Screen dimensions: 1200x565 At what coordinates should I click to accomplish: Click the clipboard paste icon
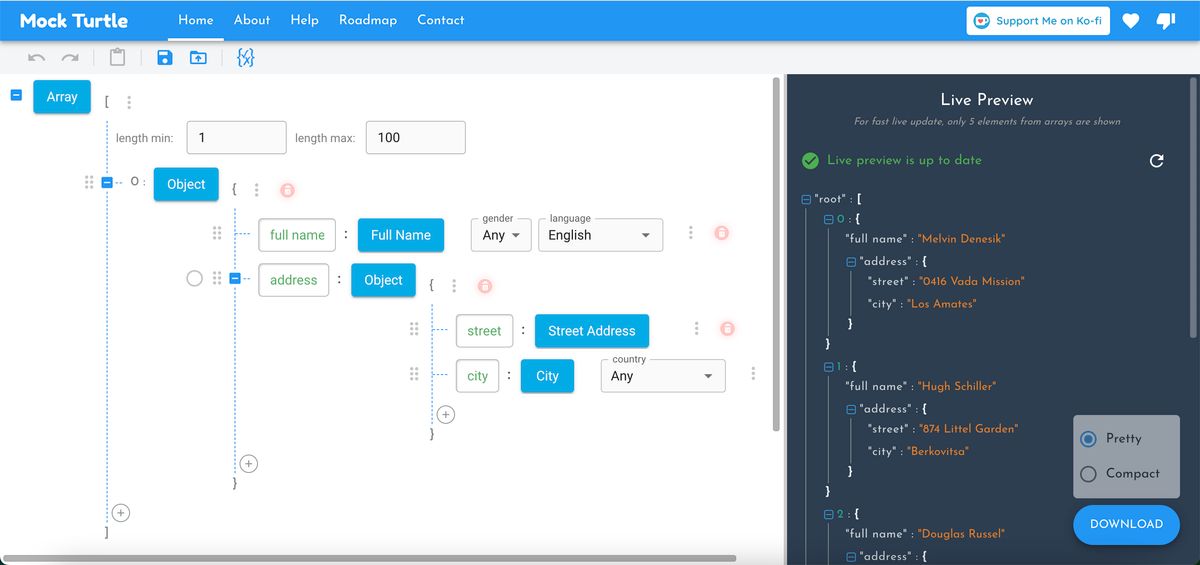(118, 58)
